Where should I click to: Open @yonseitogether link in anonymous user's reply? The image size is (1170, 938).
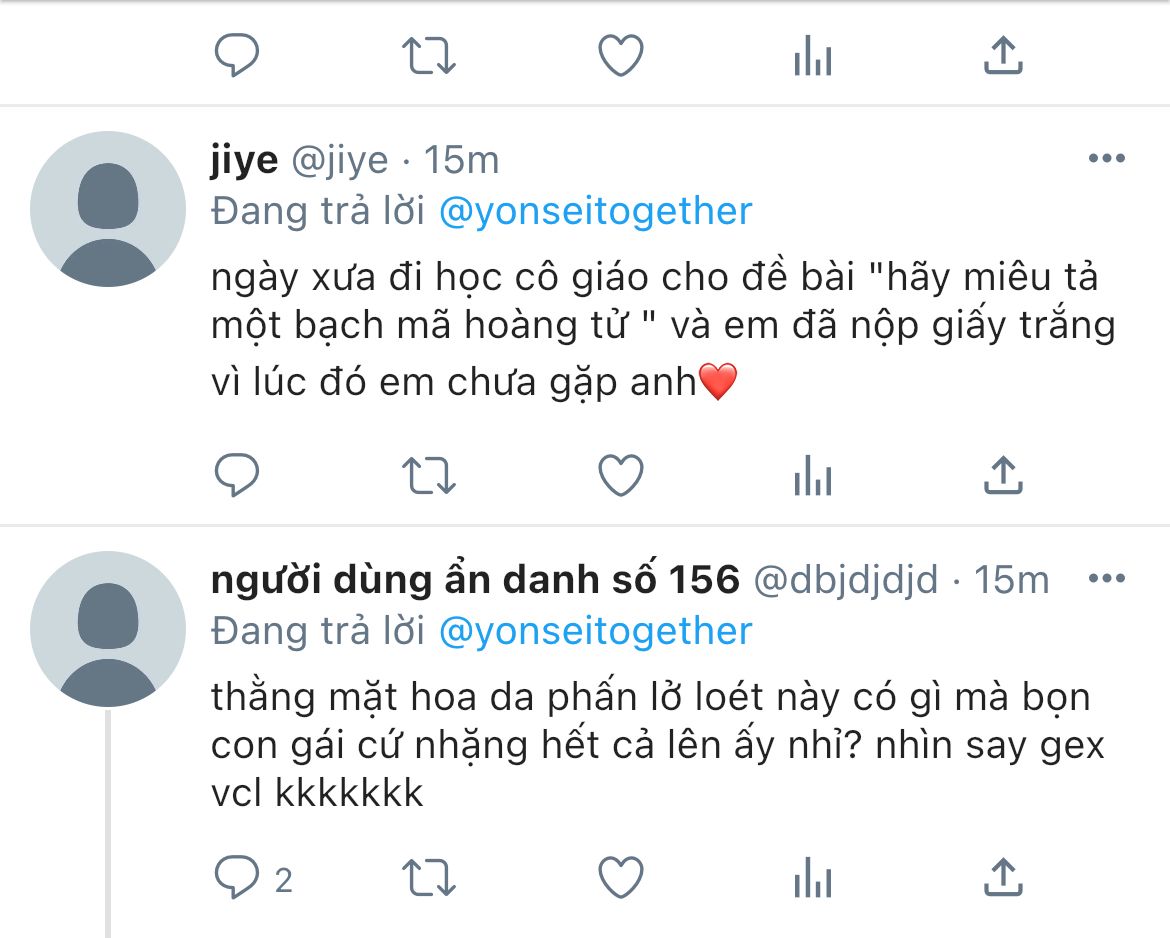click(x=595, y=631)
